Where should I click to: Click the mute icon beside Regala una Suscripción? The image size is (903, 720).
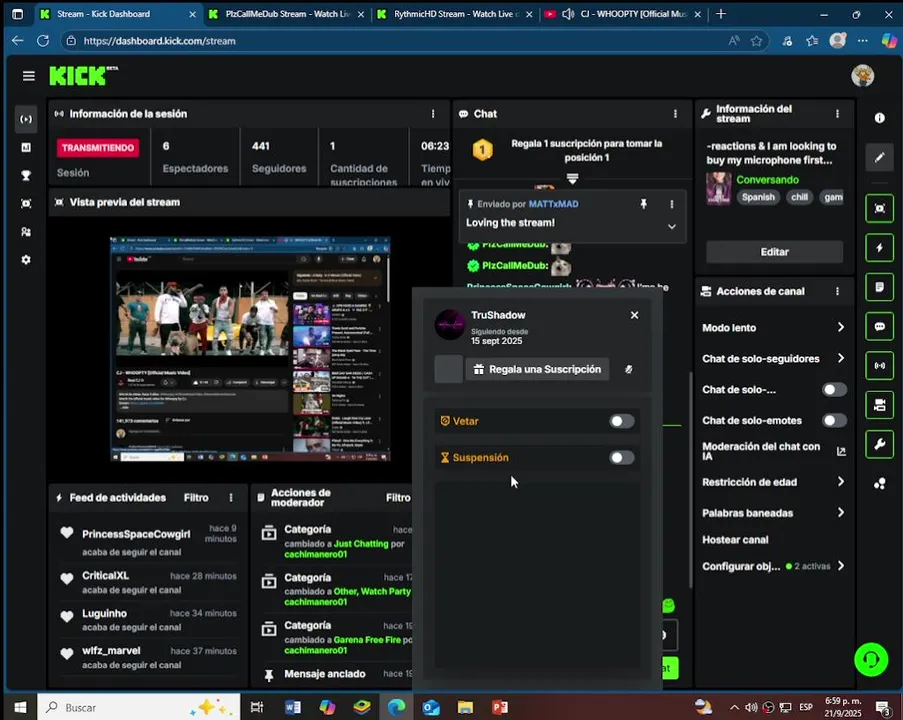pyautogui.click(x=628, y=369)
